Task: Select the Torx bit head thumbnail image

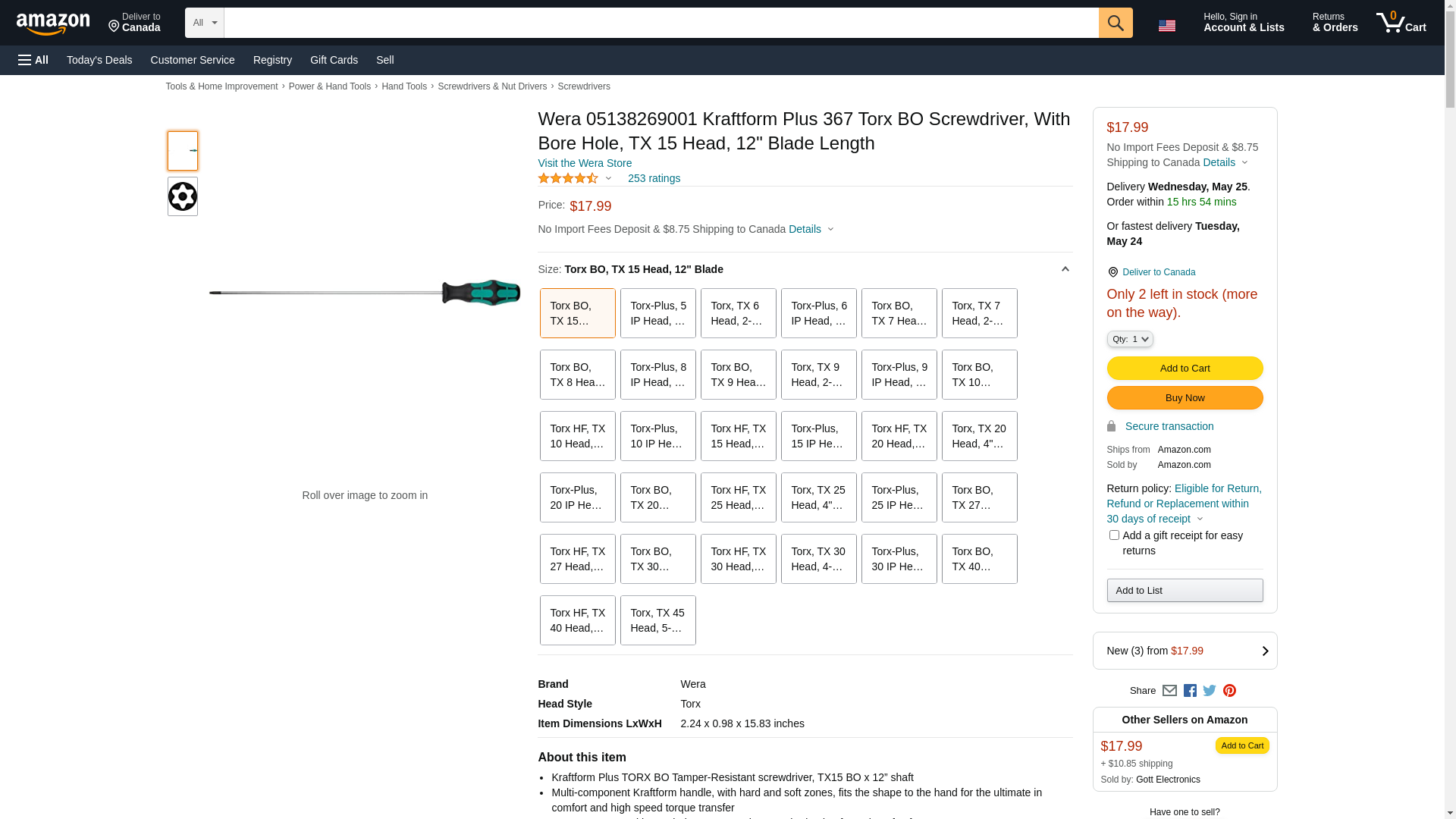Action: [x=182, y=196]
